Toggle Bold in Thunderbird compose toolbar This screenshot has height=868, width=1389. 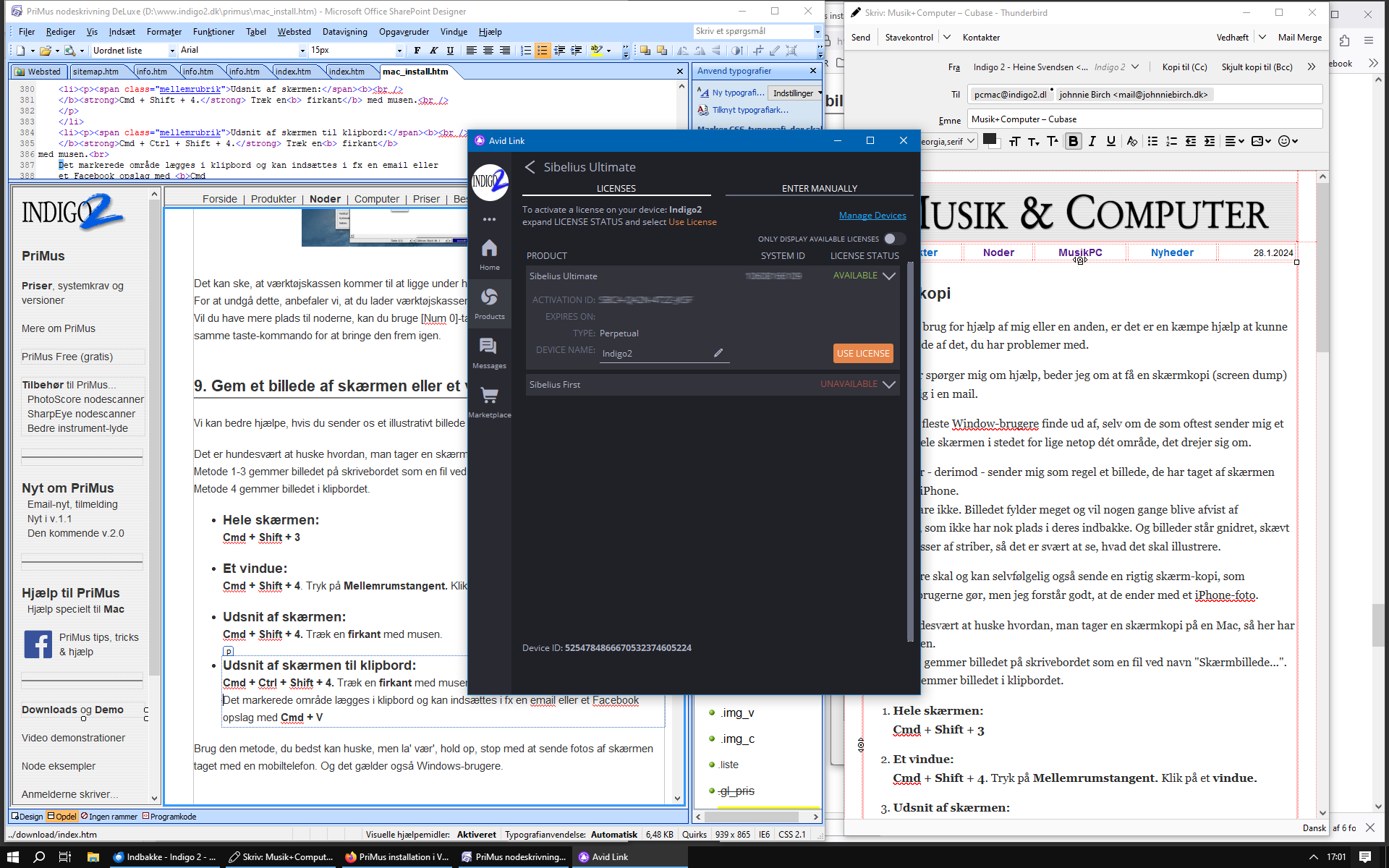(x=1074, y=141)
